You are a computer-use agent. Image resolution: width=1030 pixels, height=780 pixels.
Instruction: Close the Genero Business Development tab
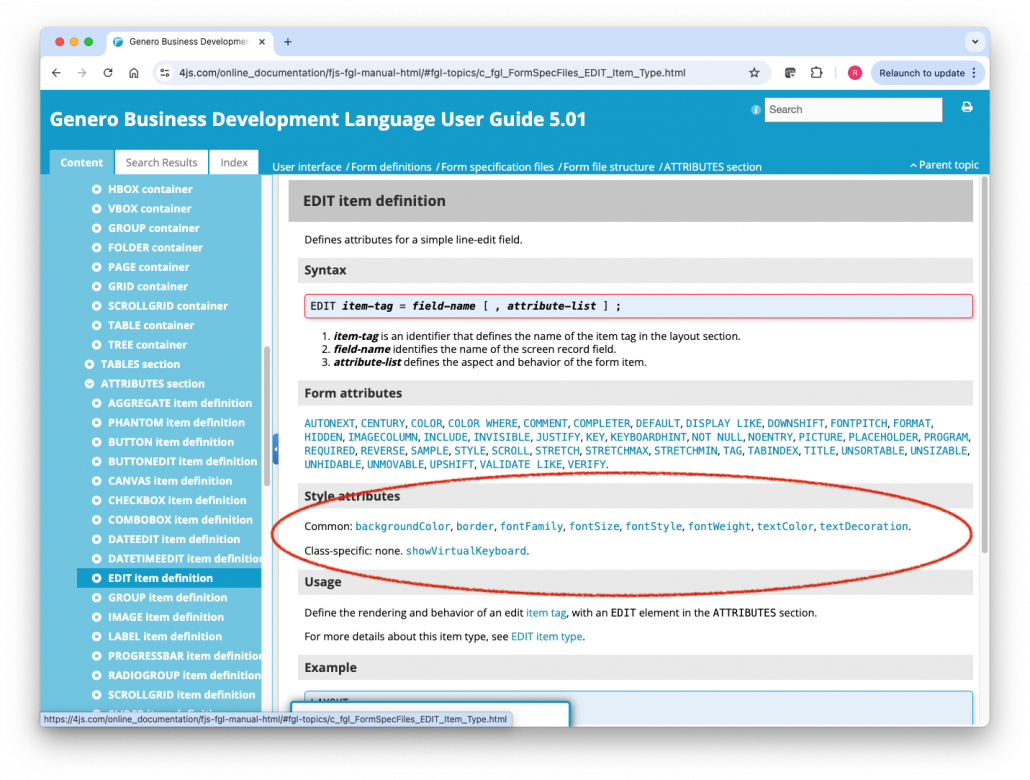point(261,41)
